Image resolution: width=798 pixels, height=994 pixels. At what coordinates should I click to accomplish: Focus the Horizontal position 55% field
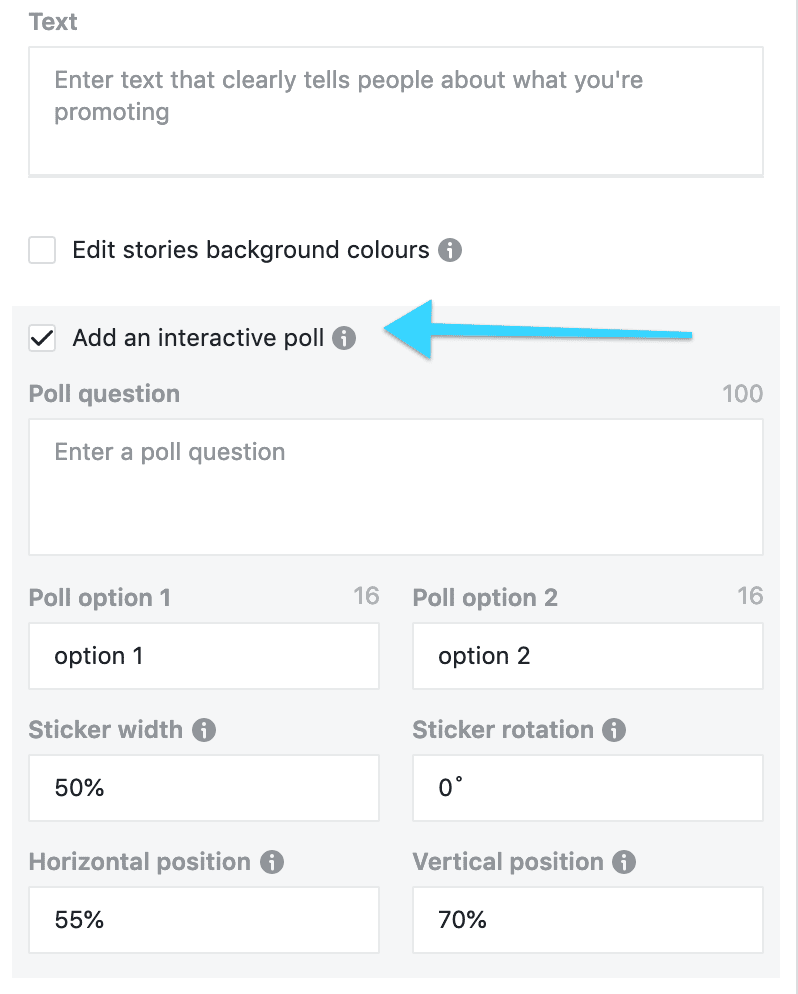[x=204, y=920]
